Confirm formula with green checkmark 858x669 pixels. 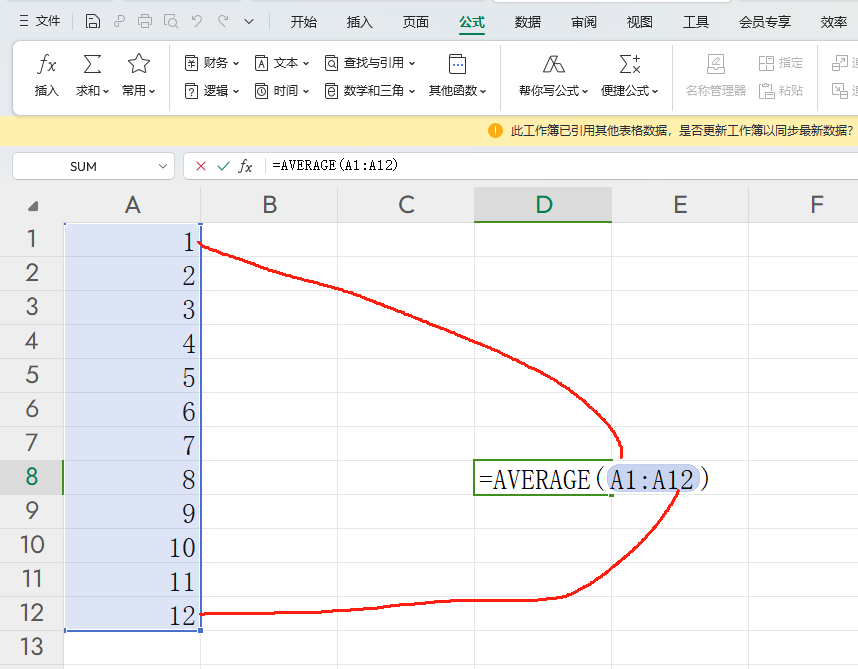pyautogui.click(x=223, y=166)
